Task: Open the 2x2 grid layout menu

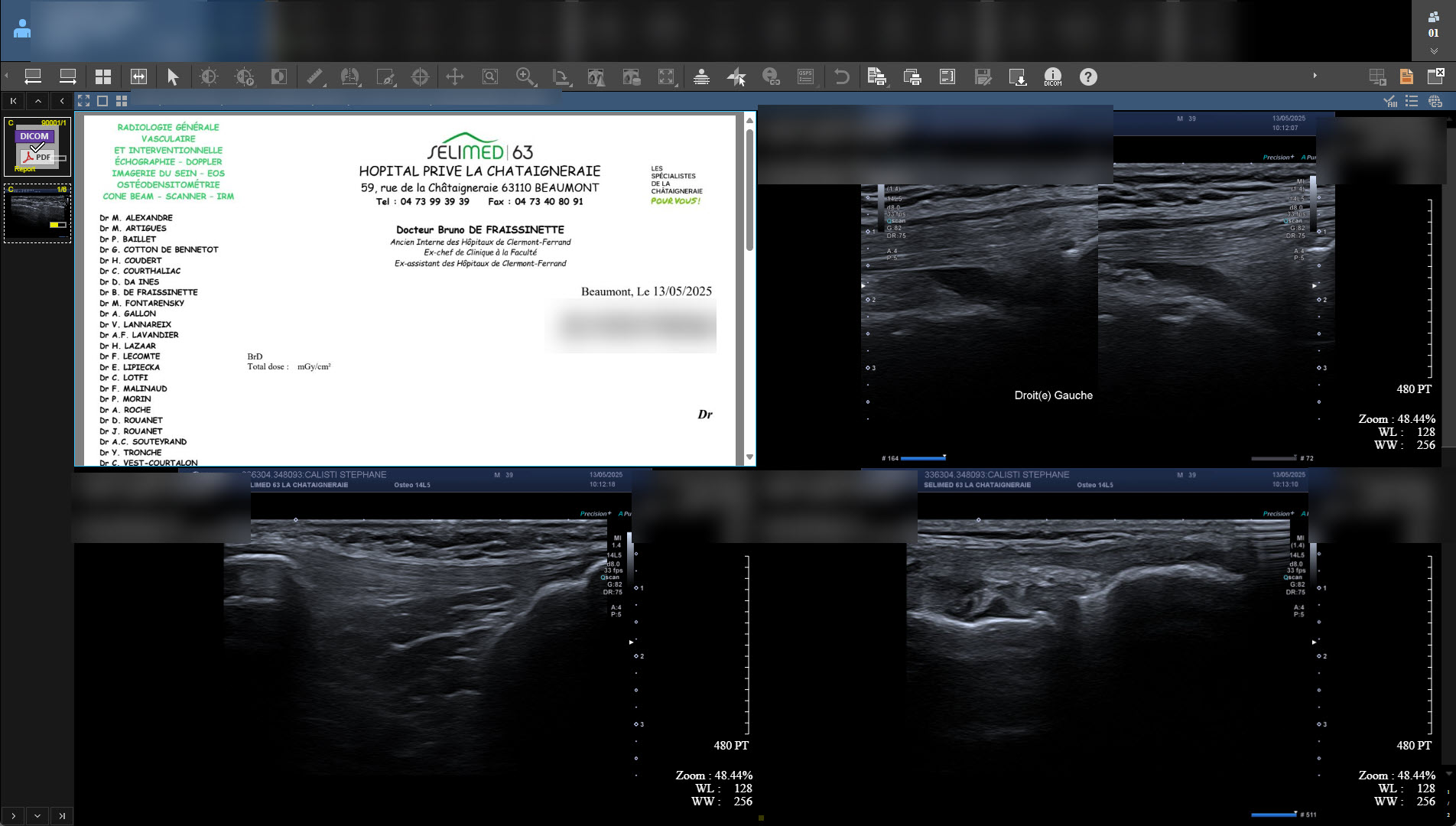Action: tap(103, 77)
